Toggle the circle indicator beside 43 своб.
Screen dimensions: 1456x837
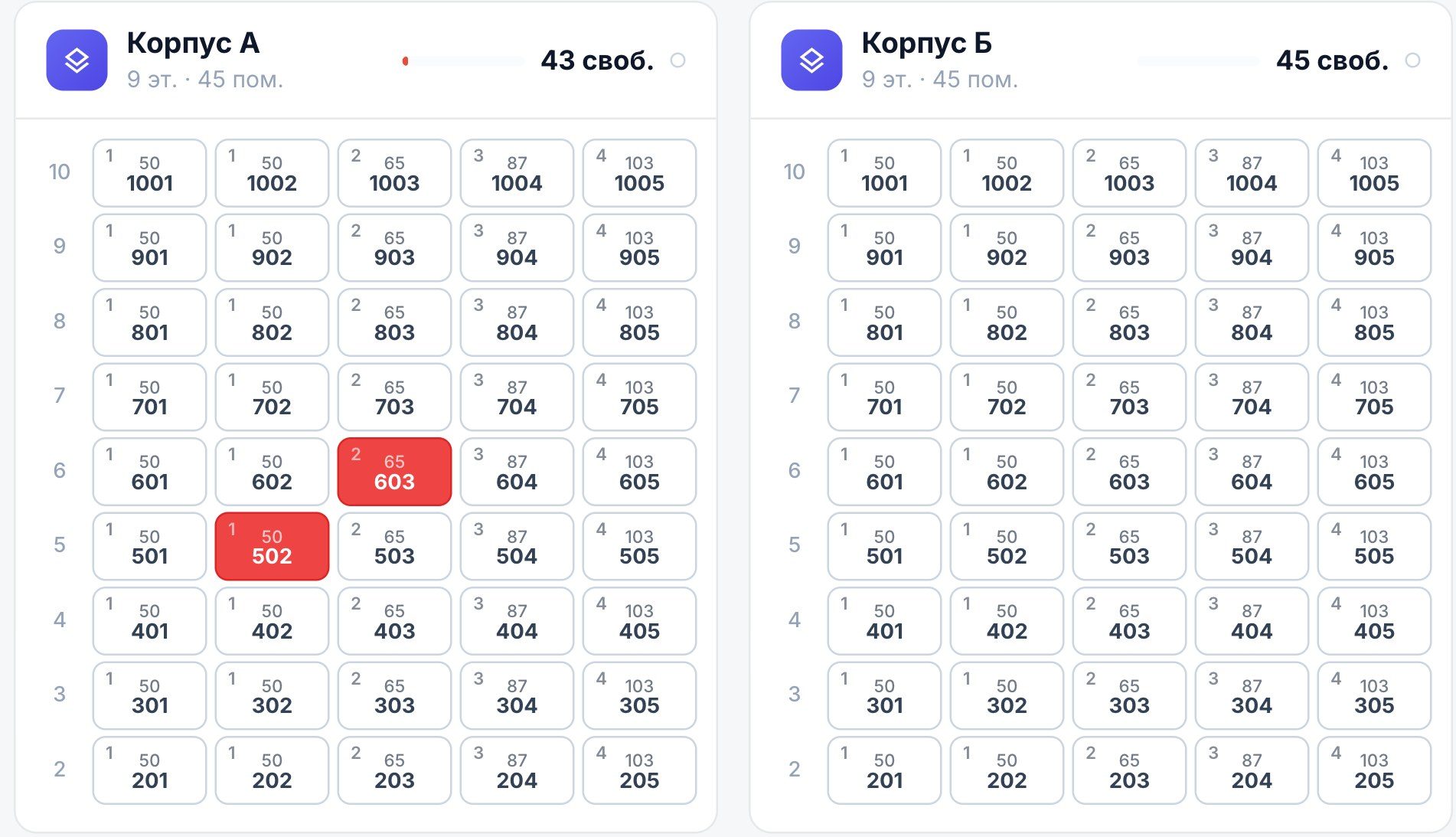(677, 60)
